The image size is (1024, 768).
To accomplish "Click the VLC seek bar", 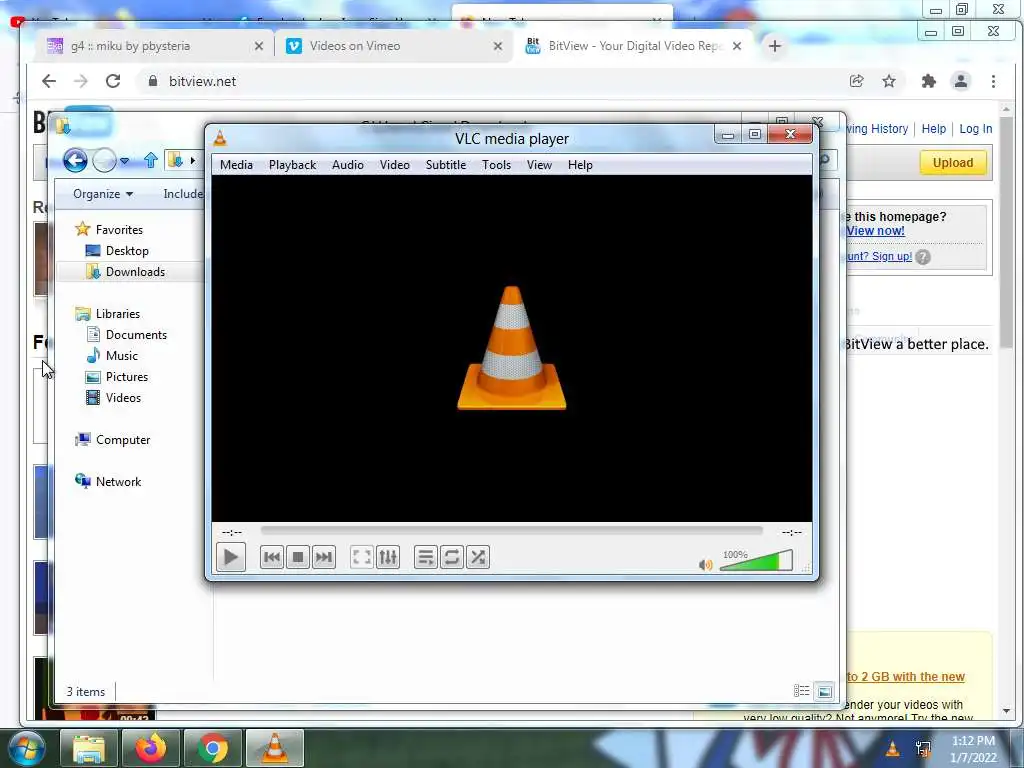I will (x=511, y=531).
